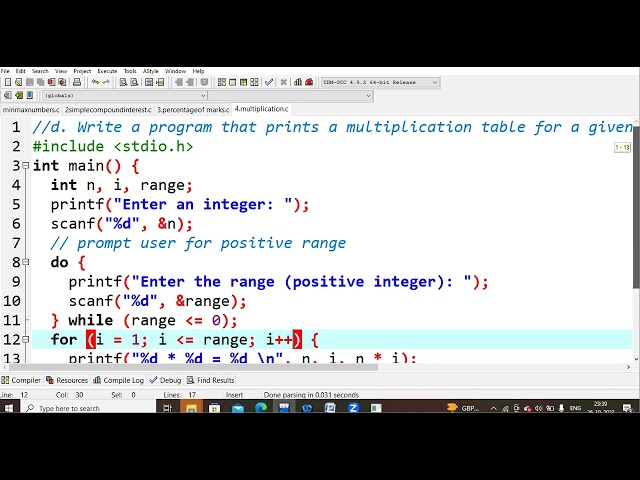Click the Windows Start button
The width and height of the screenshot is (640, 480).
[x=9, y=408]
